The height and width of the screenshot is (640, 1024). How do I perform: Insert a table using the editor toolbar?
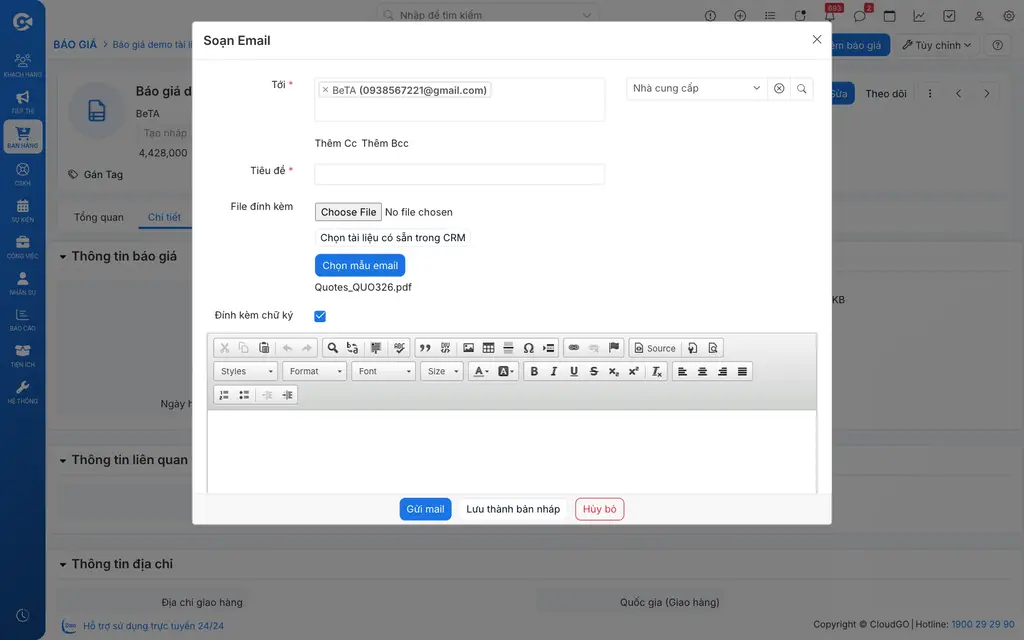488,348
